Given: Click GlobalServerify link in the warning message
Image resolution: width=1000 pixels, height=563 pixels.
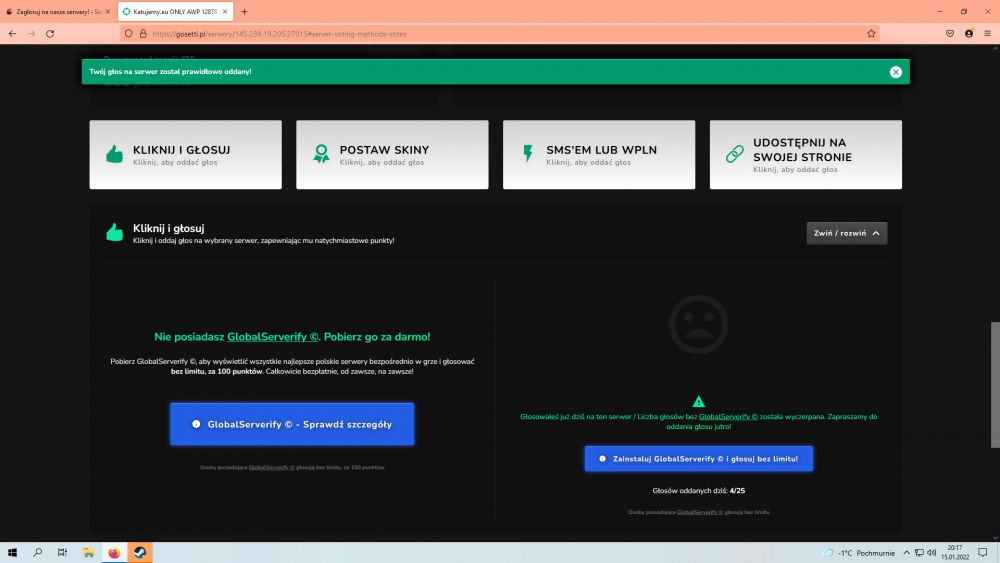Looking at the screenshot, I should coord(728,417).
